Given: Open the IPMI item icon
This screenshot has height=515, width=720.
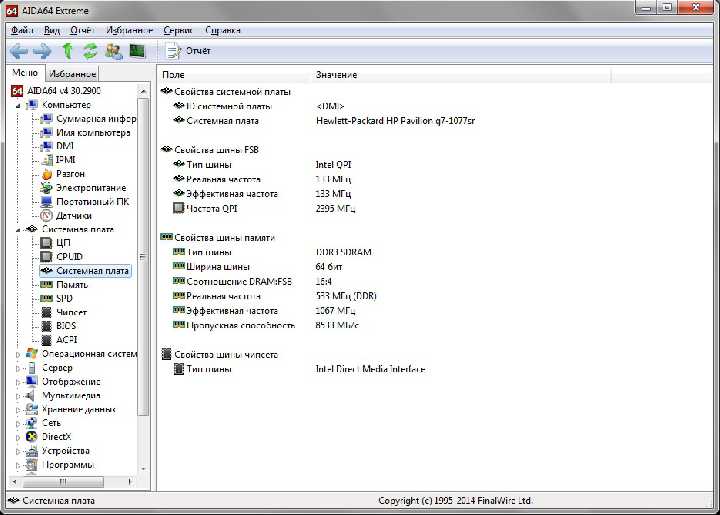Looking at the screenshot, I should (46, 160).
